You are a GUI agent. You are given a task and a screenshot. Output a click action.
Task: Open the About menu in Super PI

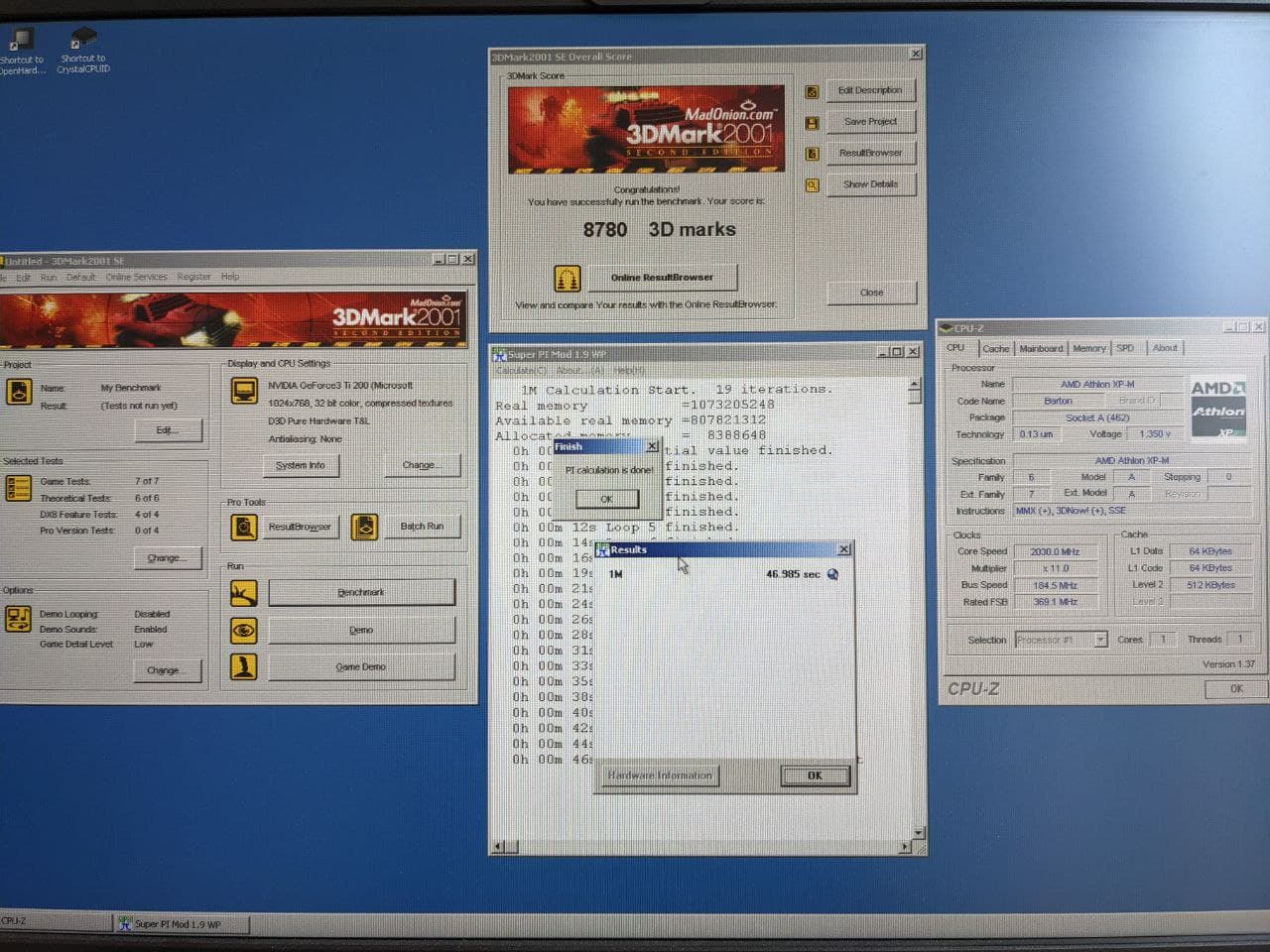point(580,371)
